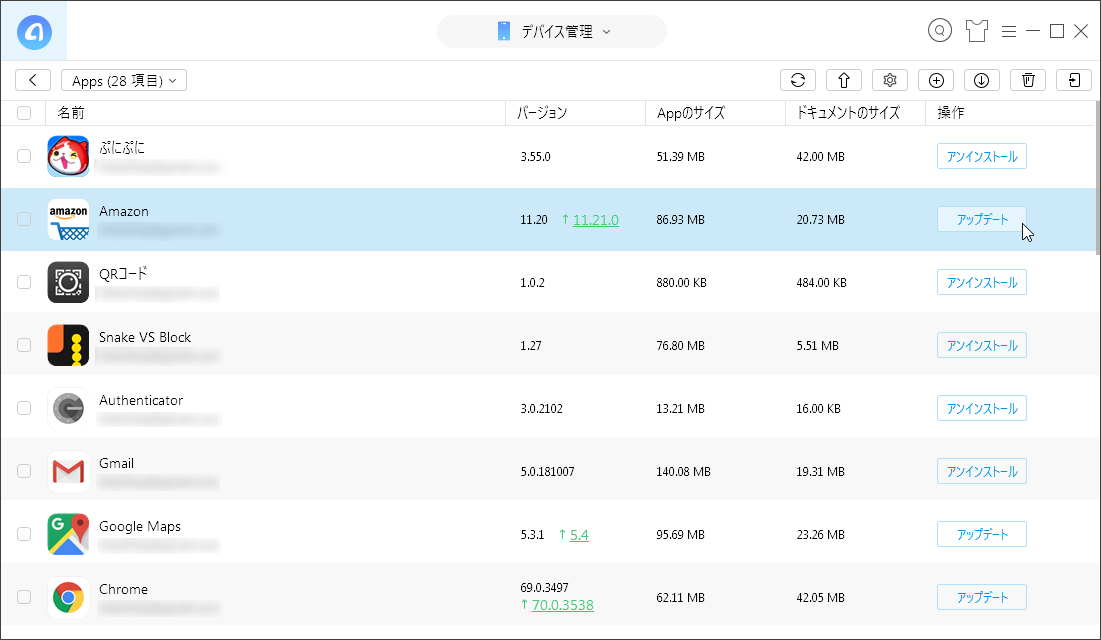Screen dimensions: 1101x640
Task: Click Authenticator version 3.0.2102
Action: tap(541, 408)
